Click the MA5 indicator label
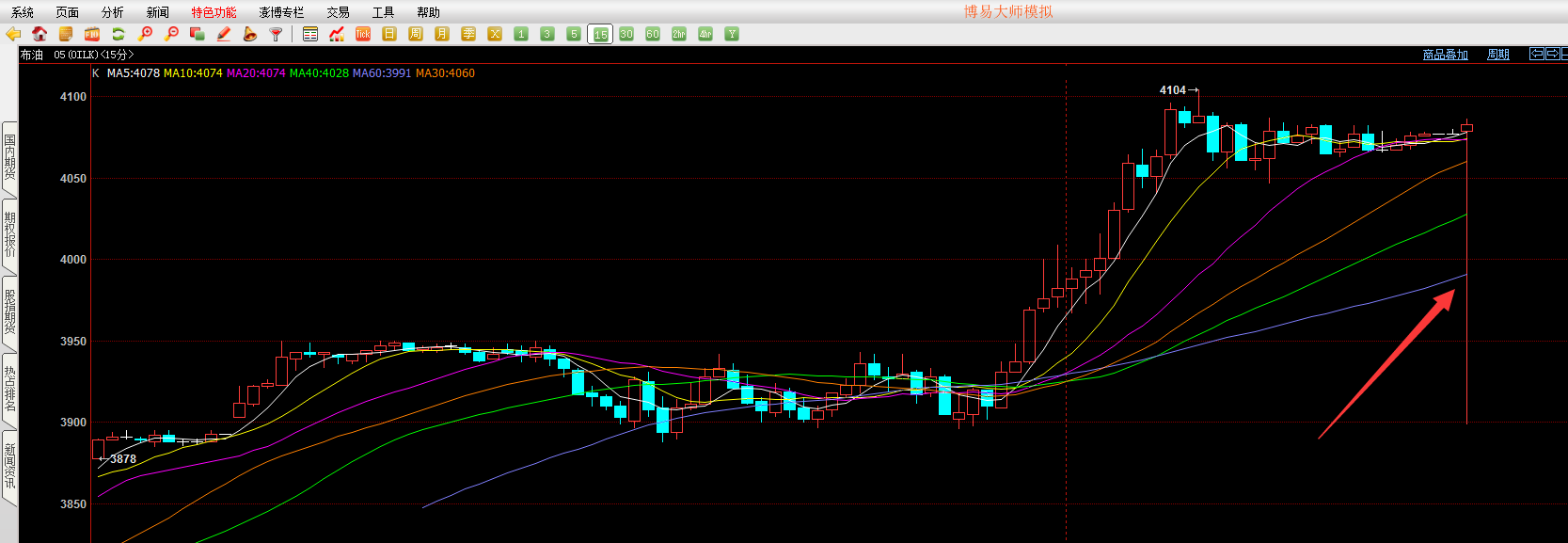This screenshot has height=543, width=1568. (x=133, y=73)
